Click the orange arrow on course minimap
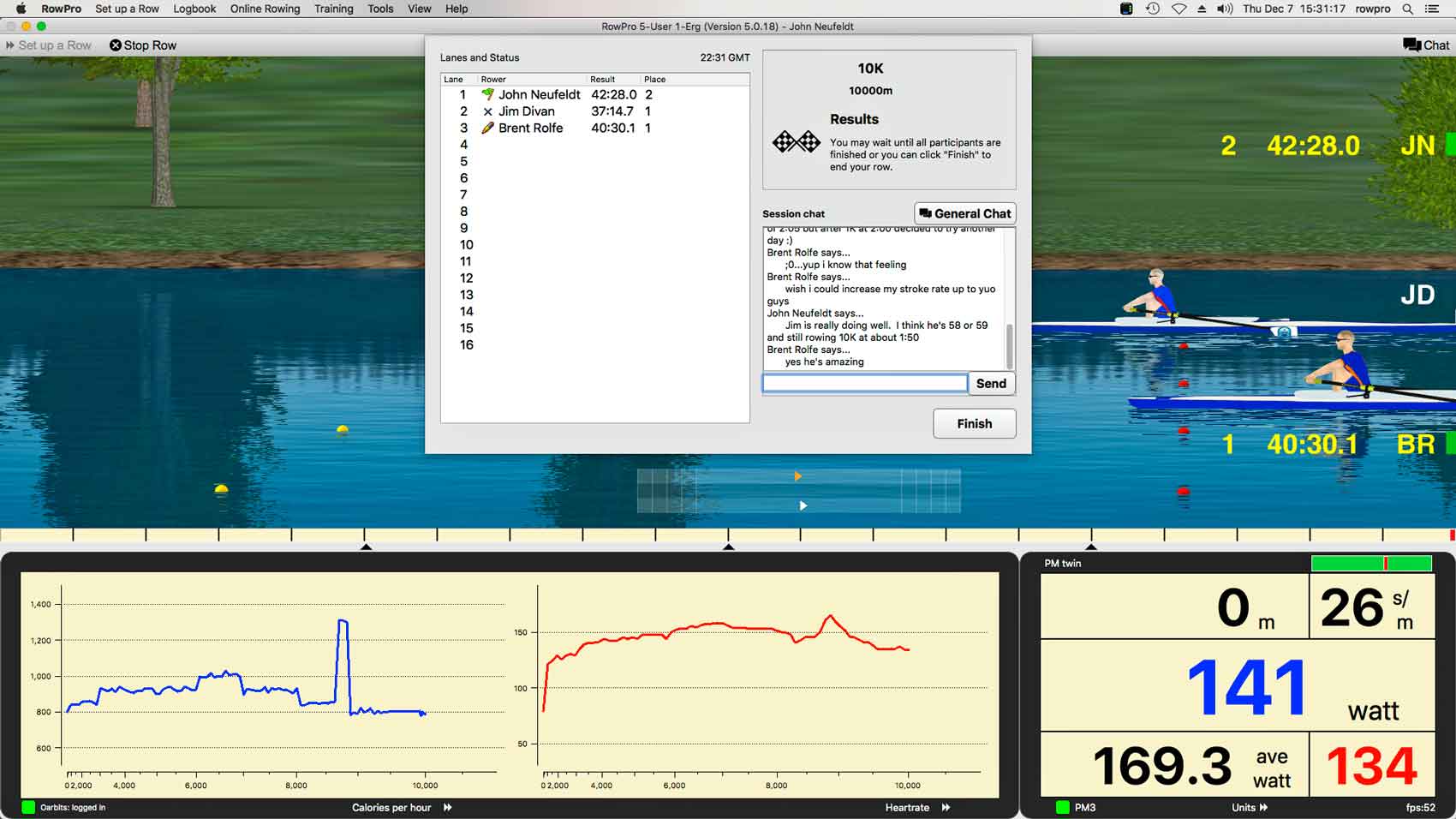The height and width of the screenshot is (819, 1456). (797, 476)
